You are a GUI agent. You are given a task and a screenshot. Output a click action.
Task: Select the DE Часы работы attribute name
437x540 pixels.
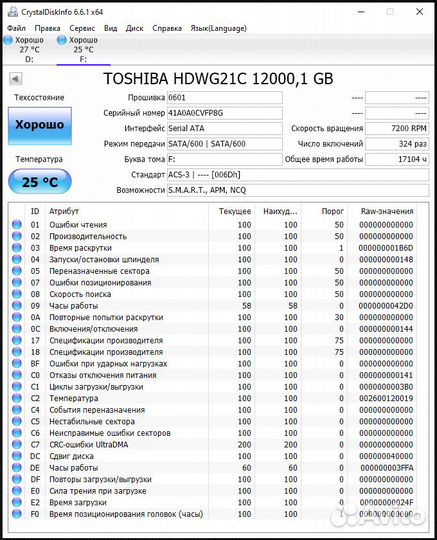73,468
